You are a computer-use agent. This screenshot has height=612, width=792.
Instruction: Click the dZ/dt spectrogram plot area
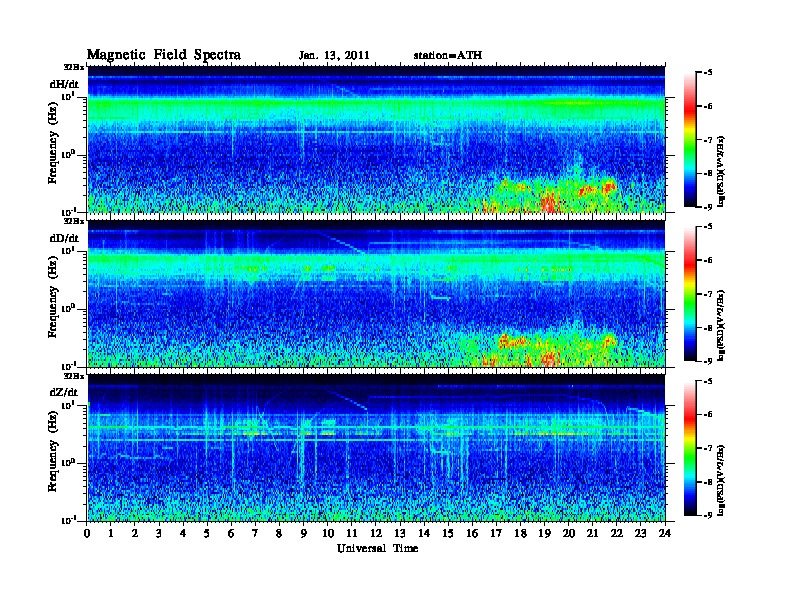tap(376, 448)
